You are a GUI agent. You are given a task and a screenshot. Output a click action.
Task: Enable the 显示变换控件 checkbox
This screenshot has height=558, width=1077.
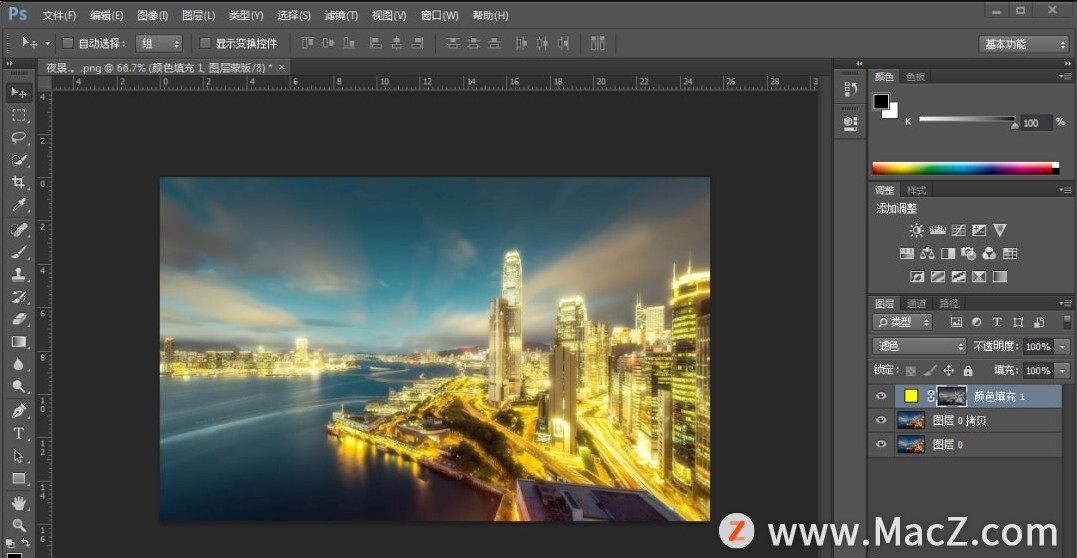[205, 43]
